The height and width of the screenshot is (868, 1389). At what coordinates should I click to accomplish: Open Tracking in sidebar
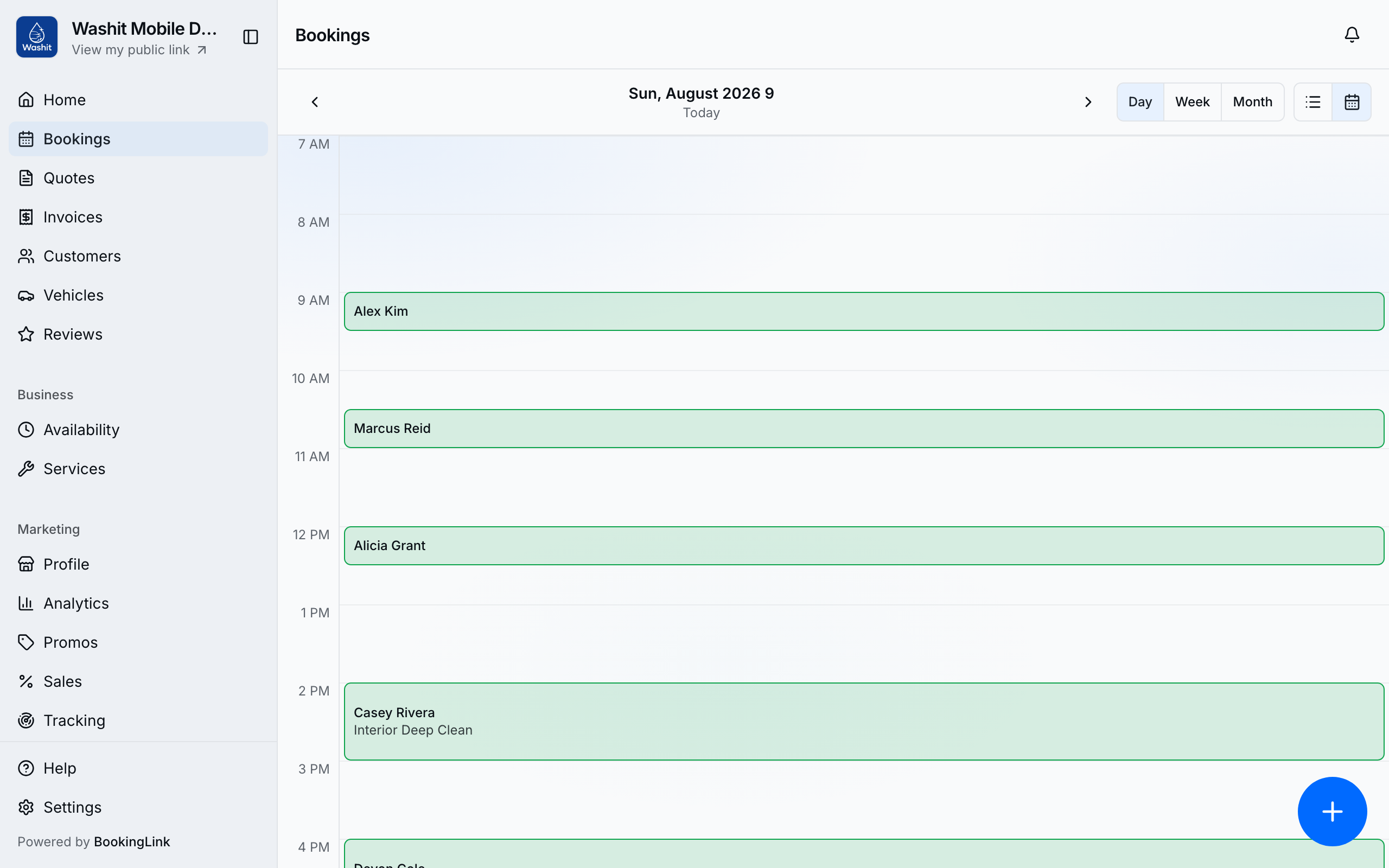138,720
